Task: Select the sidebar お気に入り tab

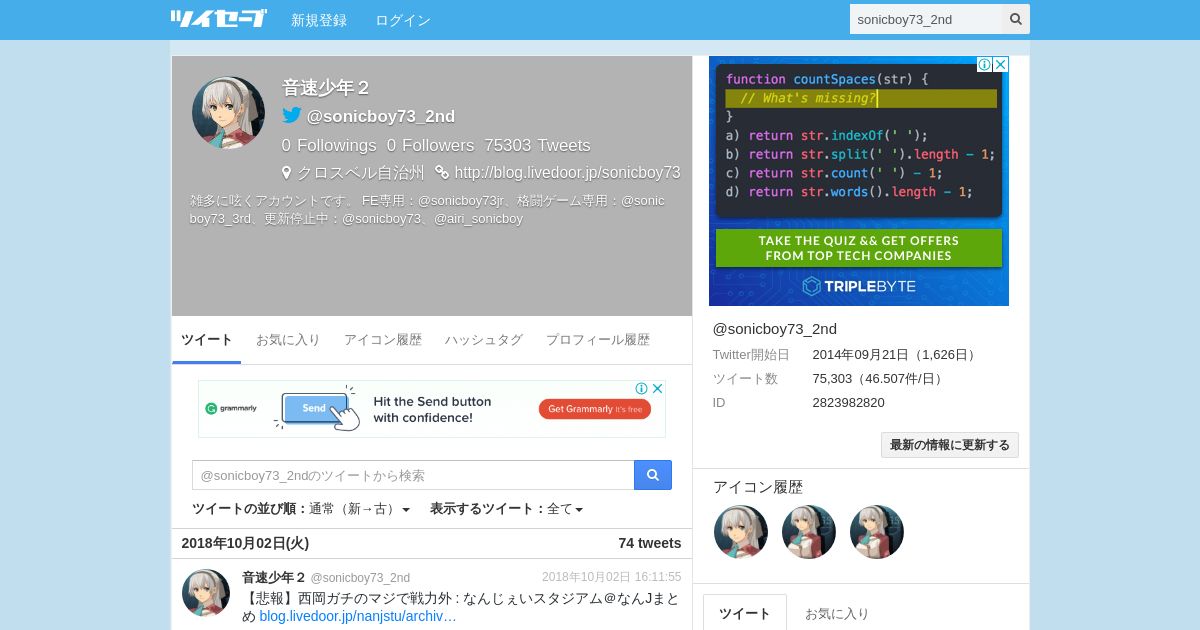Action: pyautogui.click(x=837, y=613)
